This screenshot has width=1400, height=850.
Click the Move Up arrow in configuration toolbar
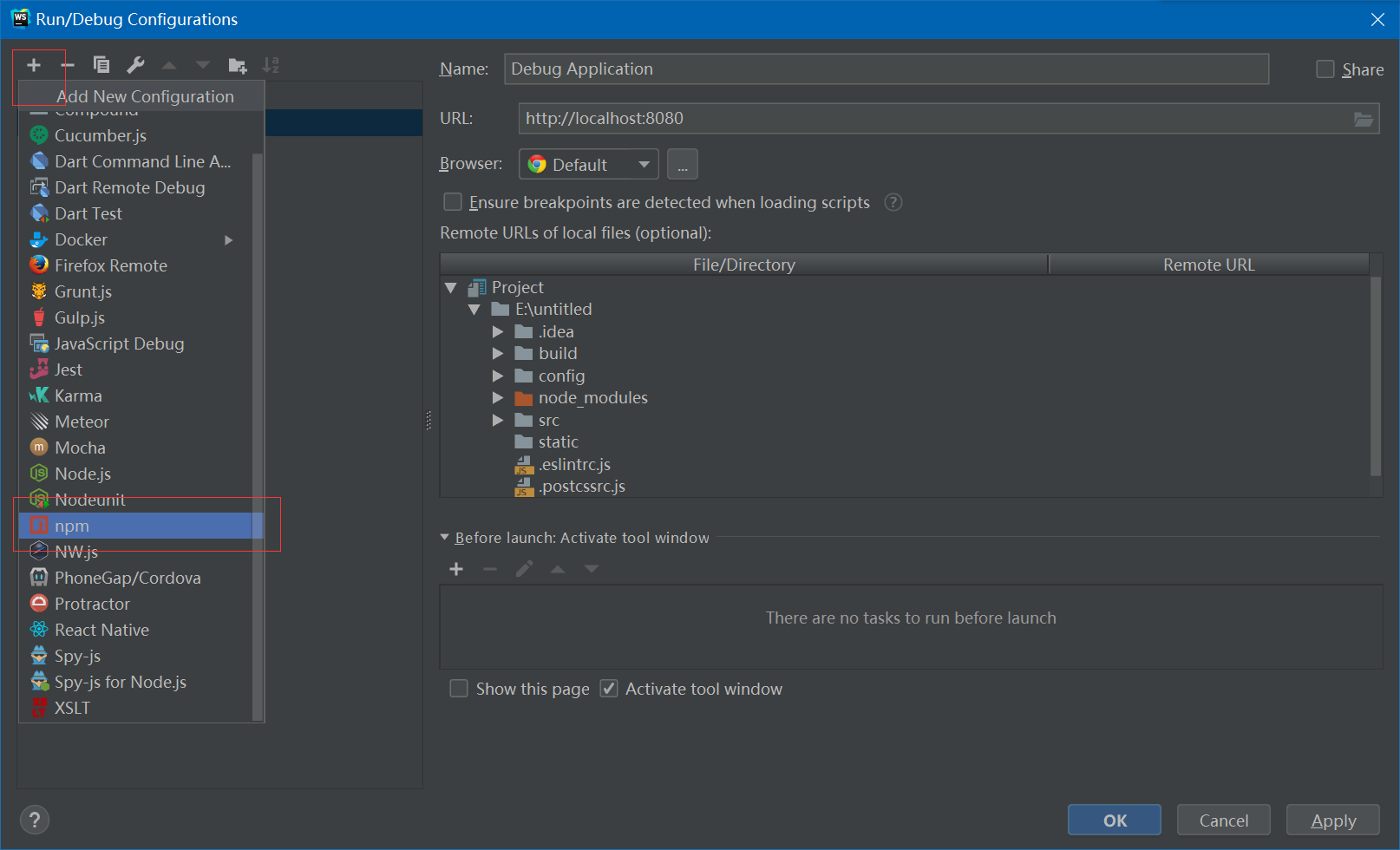[169, 65]
